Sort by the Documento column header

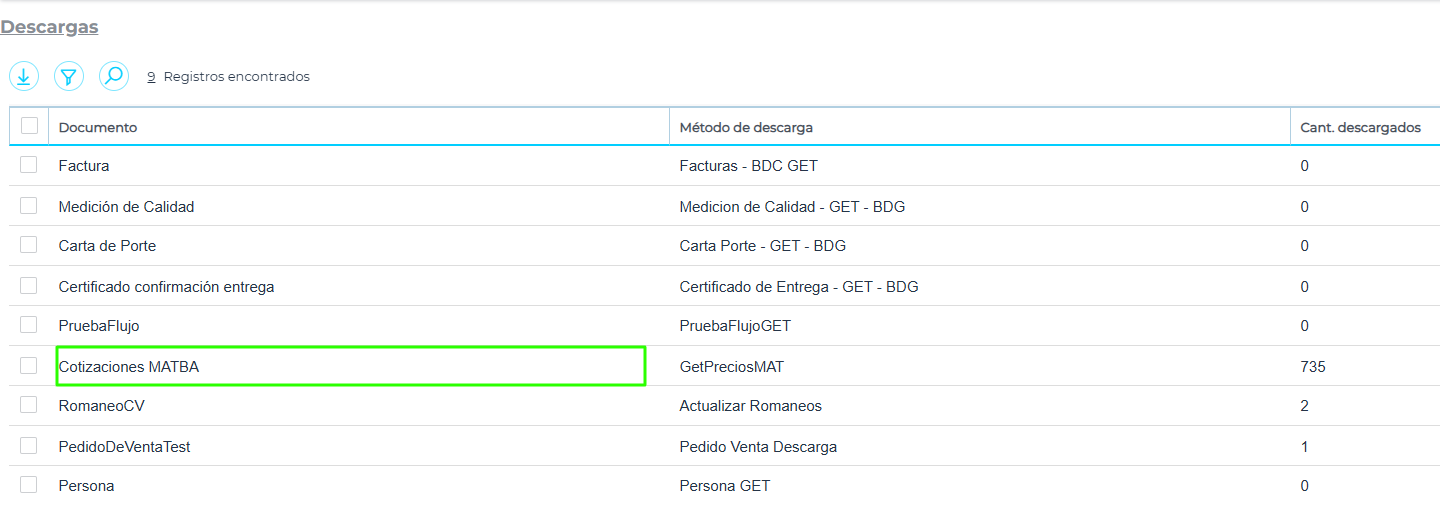(98, 127)
